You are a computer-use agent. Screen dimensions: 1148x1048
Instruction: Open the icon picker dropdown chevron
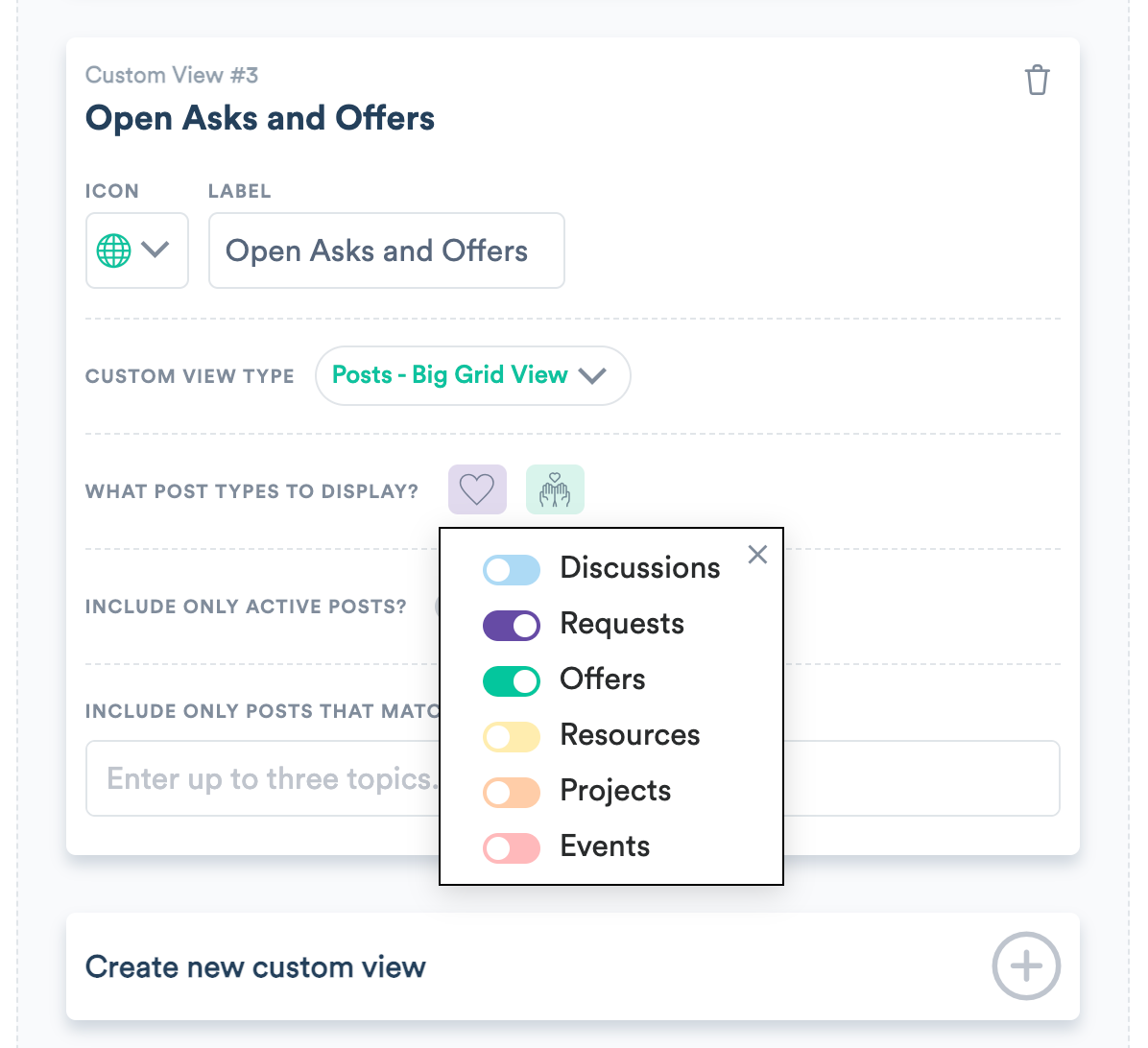click(154, 250)
